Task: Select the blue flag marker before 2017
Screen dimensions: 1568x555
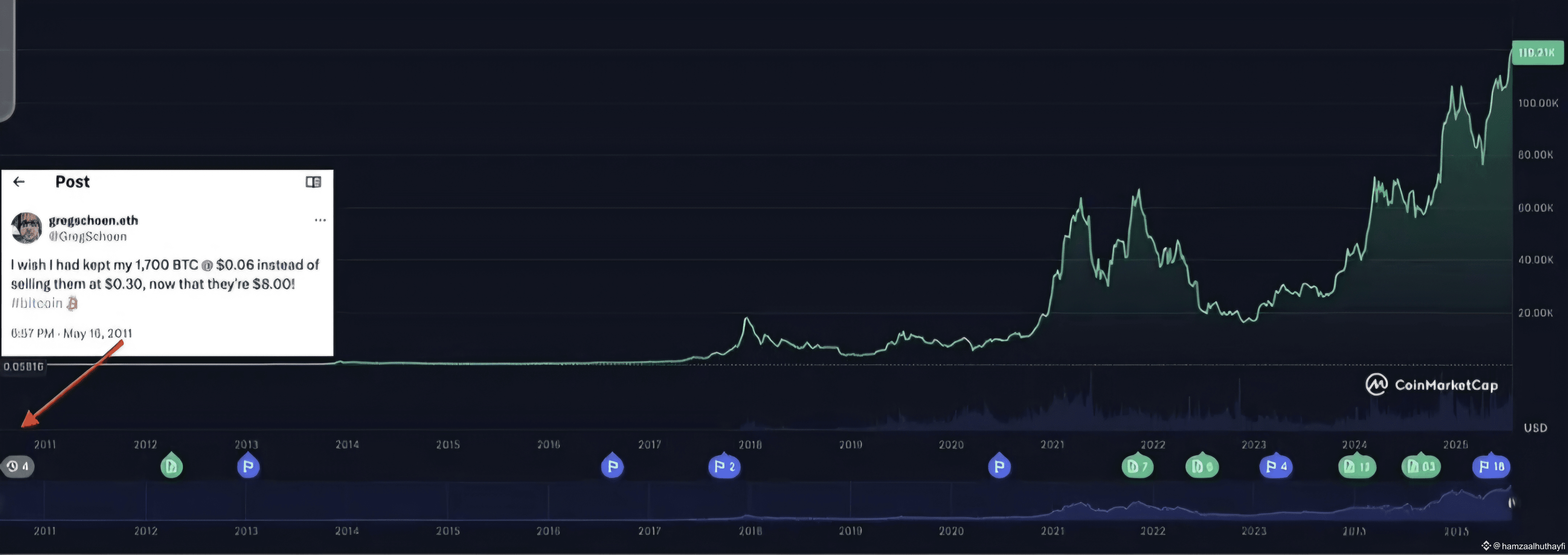Action: tap(612, 467)
